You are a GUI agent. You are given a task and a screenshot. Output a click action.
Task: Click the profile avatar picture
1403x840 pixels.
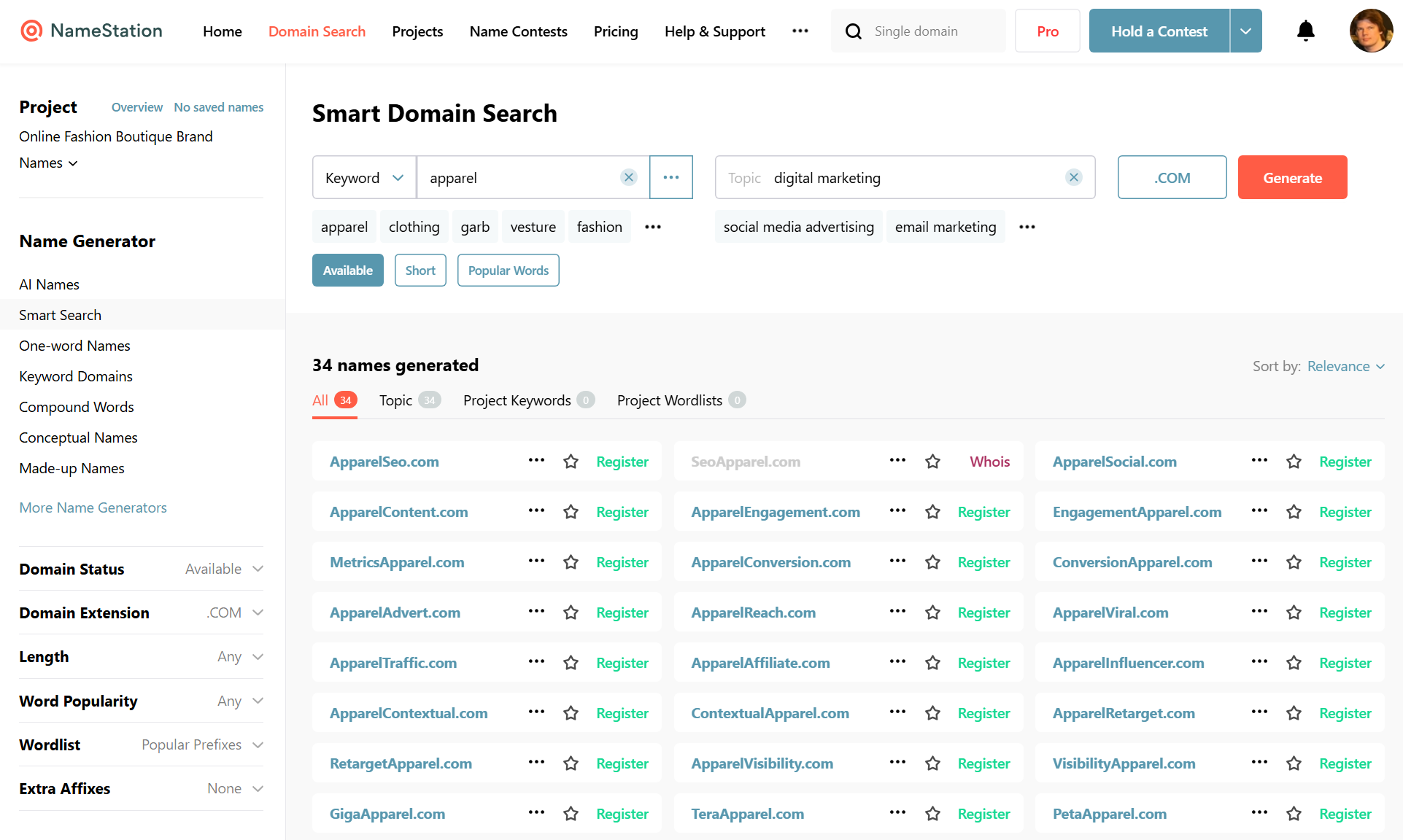pyautogui.click(x=1371, y=31)
